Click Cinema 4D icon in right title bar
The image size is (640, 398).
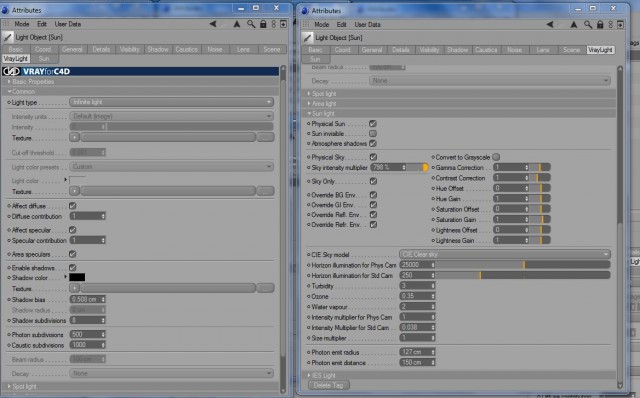(x=305, y=10)
